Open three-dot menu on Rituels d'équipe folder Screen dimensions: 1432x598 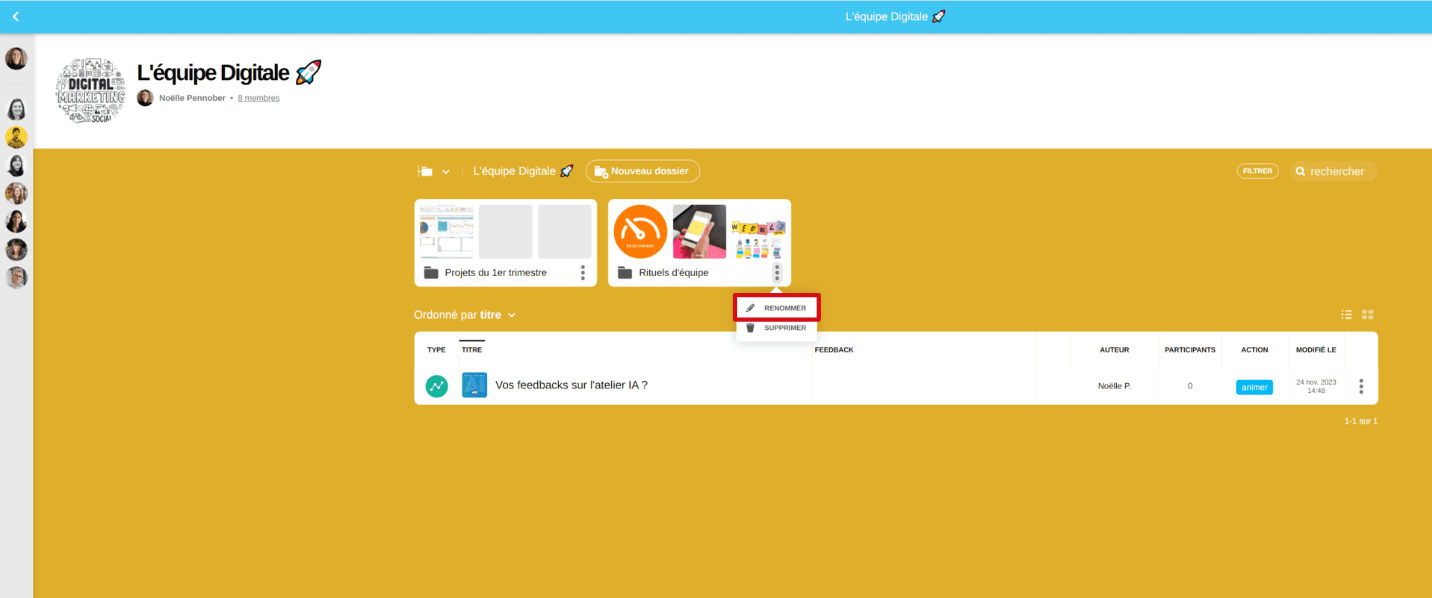click(777, 272)
